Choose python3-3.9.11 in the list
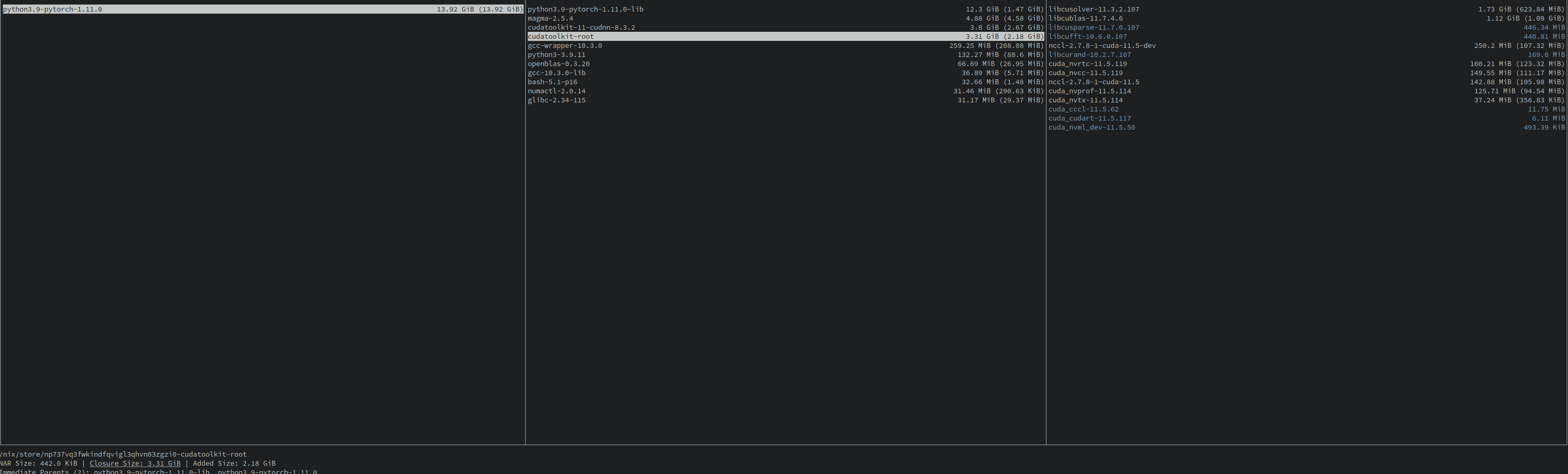 [x=556, y=55]
